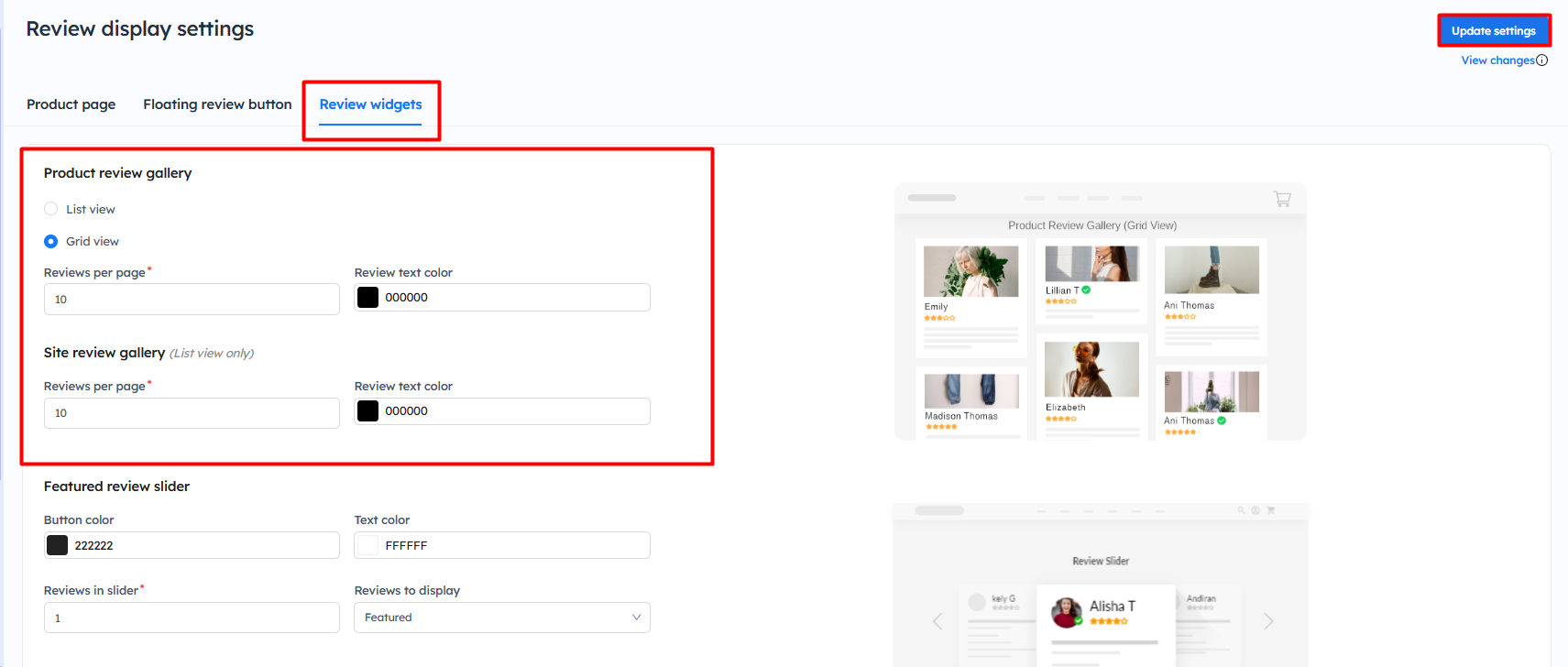Screen dimensions: 1568x667
Task: Open the View changes link
Action: tap(1497, 60)
